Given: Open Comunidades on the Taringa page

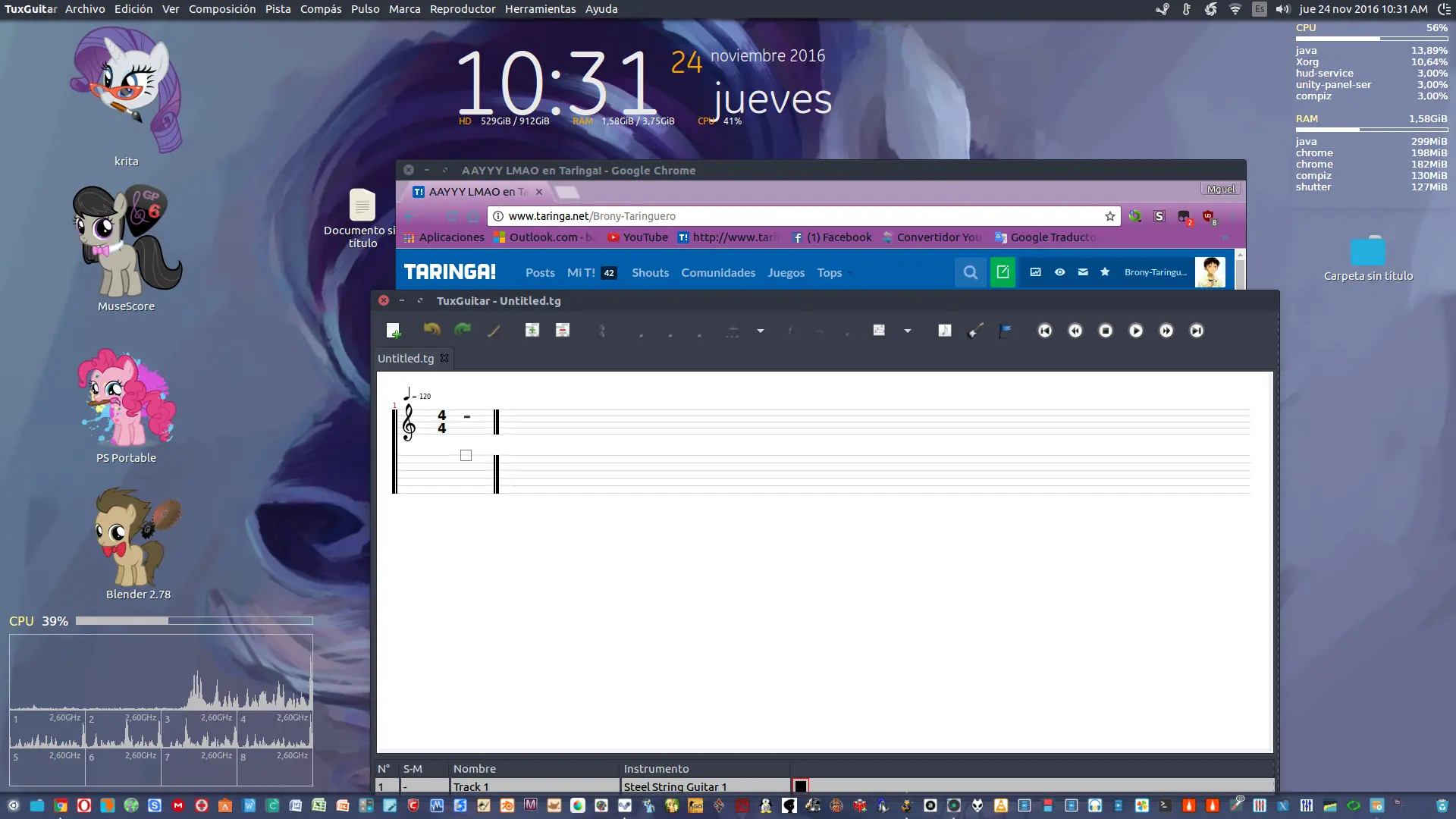Looking at the screenshot, I should click(718, 273).
